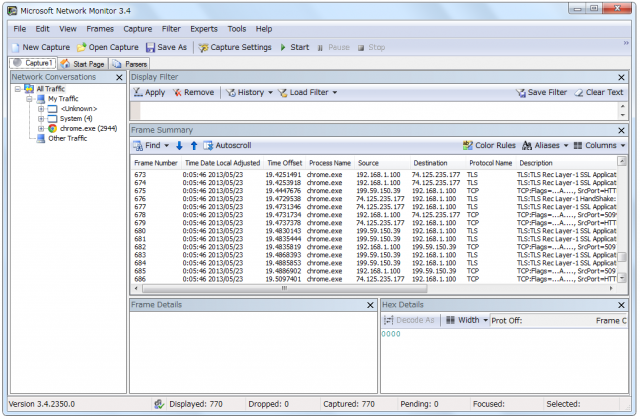Click the Decode As button in Hex Details
The width and height of the screenshot is (640, 419).
click(x=410, y=320)
